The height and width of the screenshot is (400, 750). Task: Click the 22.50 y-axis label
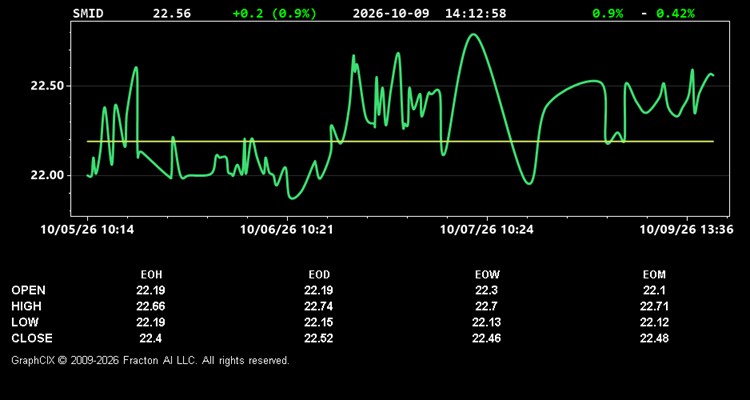[x=47, y=86]
